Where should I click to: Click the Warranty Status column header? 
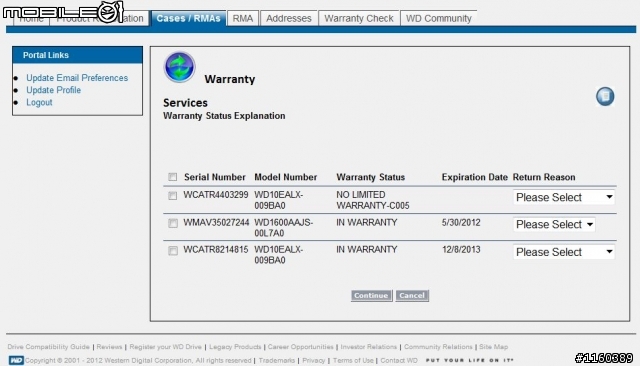370,177
